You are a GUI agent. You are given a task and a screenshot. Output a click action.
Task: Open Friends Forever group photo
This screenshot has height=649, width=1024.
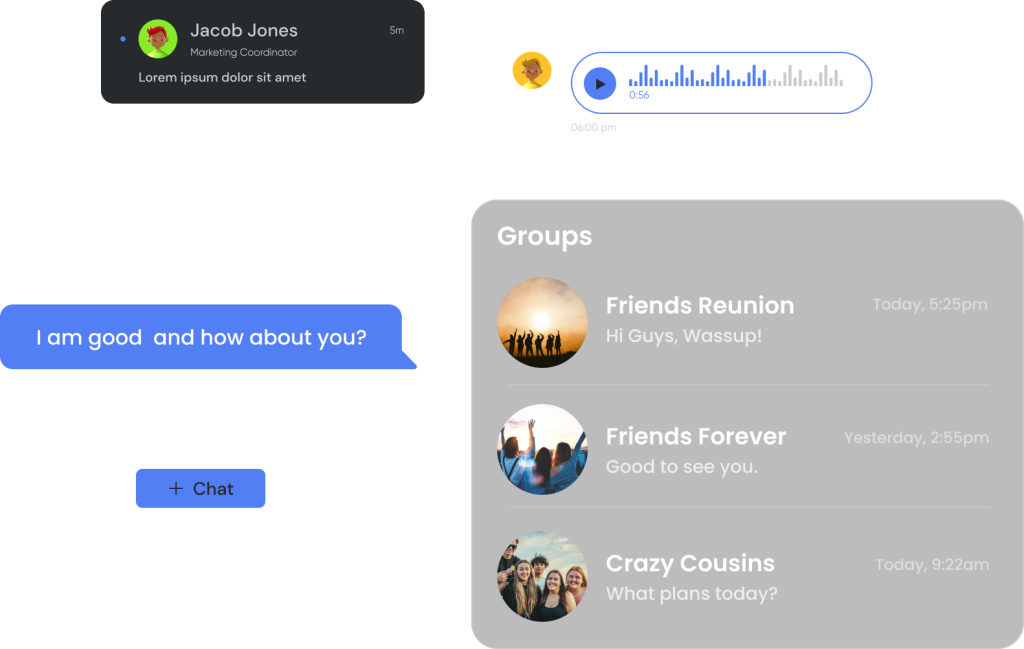[542, 449]
